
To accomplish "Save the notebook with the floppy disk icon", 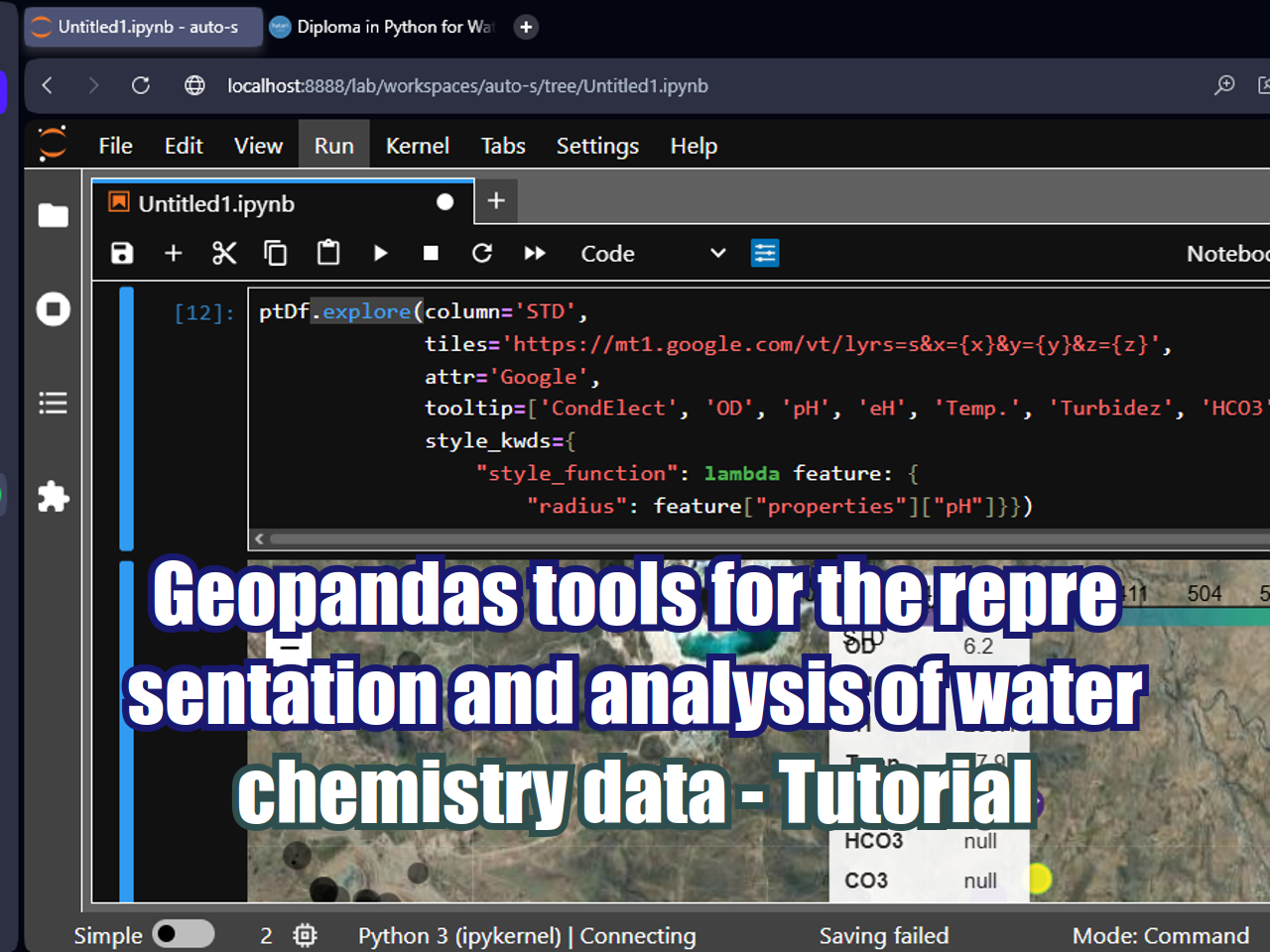I will point(122,254).
